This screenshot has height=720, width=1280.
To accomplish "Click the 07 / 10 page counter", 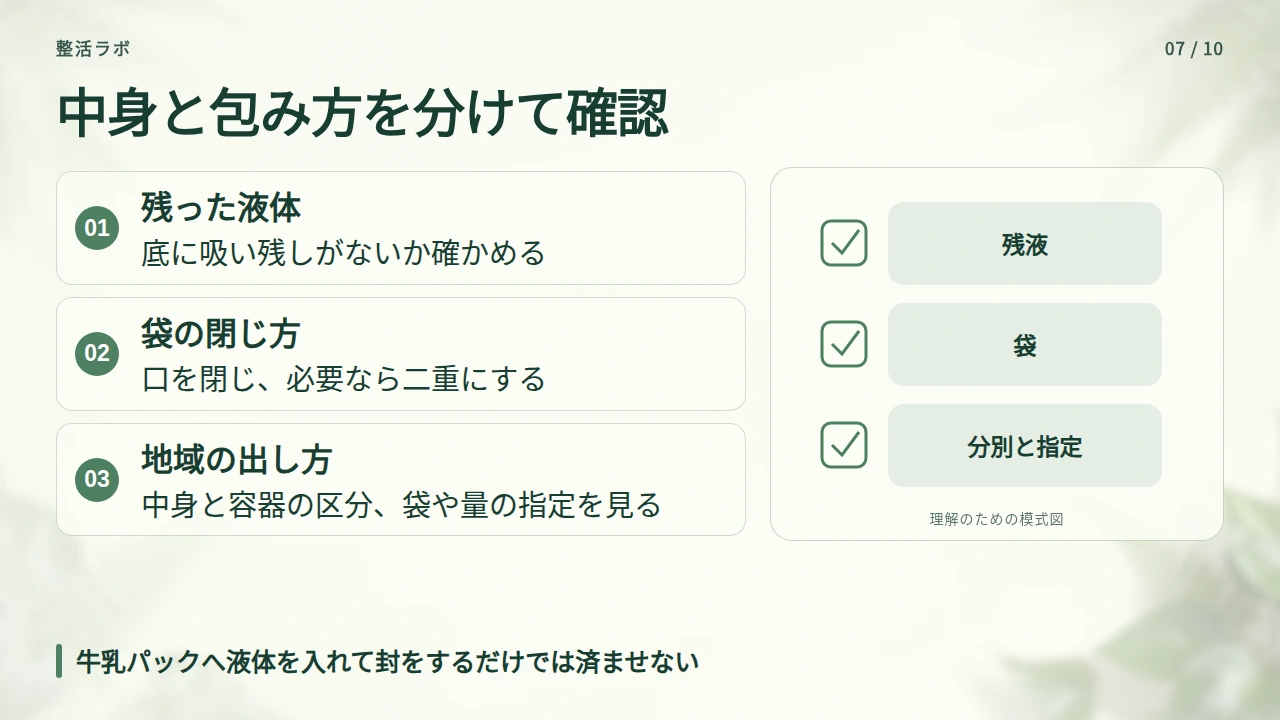I will pyautogui.click(x=1194, y=49).
